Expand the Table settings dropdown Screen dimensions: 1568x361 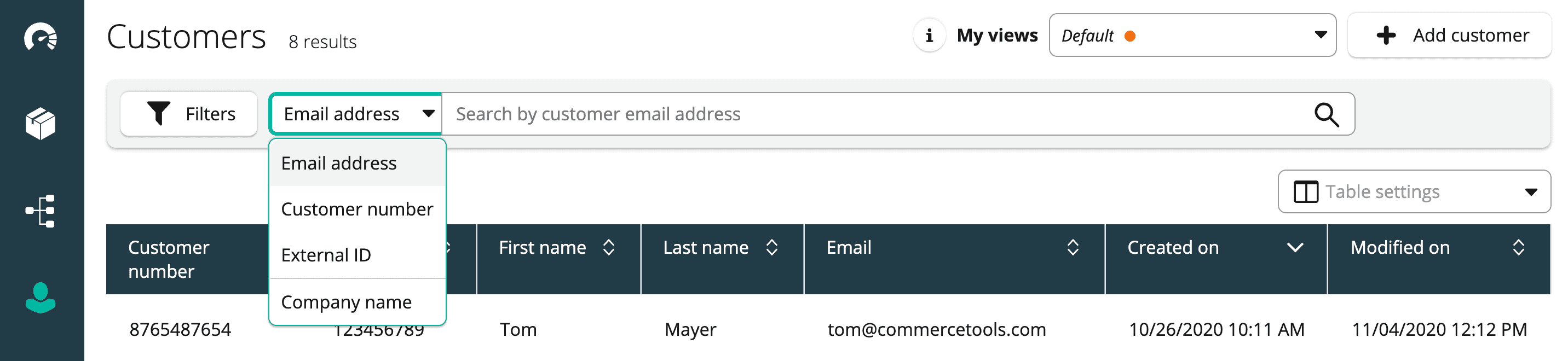pyautogui.click(x=1414, y=192)
